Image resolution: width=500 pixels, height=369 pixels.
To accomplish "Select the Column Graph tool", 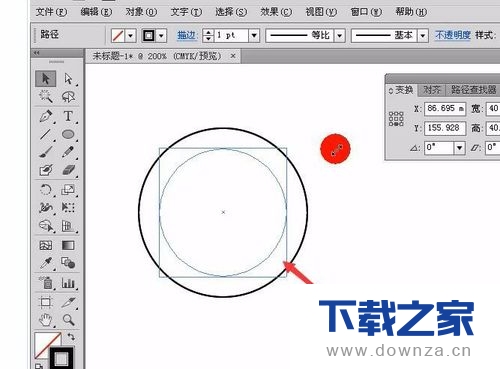I will click(x=68, y=283).
